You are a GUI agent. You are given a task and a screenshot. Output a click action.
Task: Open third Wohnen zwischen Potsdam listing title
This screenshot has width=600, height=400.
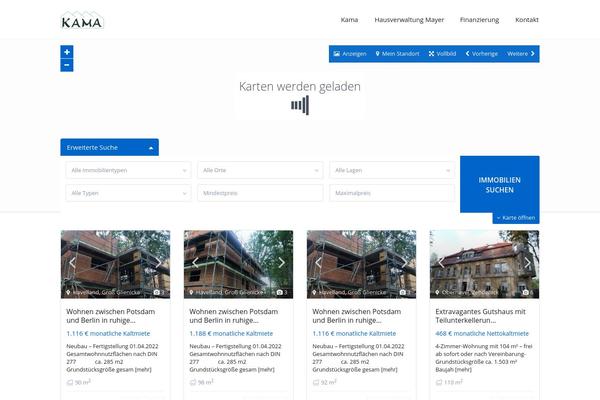click(x=357, y=316)
